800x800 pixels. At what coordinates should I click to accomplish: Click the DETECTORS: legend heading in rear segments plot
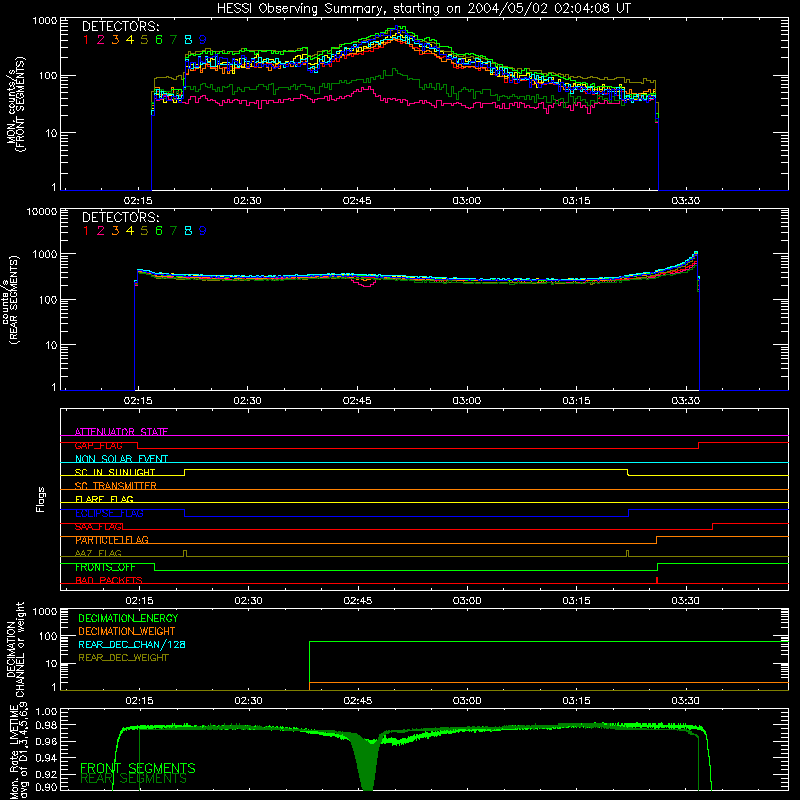pyautogui.click(x=120, y=218)
